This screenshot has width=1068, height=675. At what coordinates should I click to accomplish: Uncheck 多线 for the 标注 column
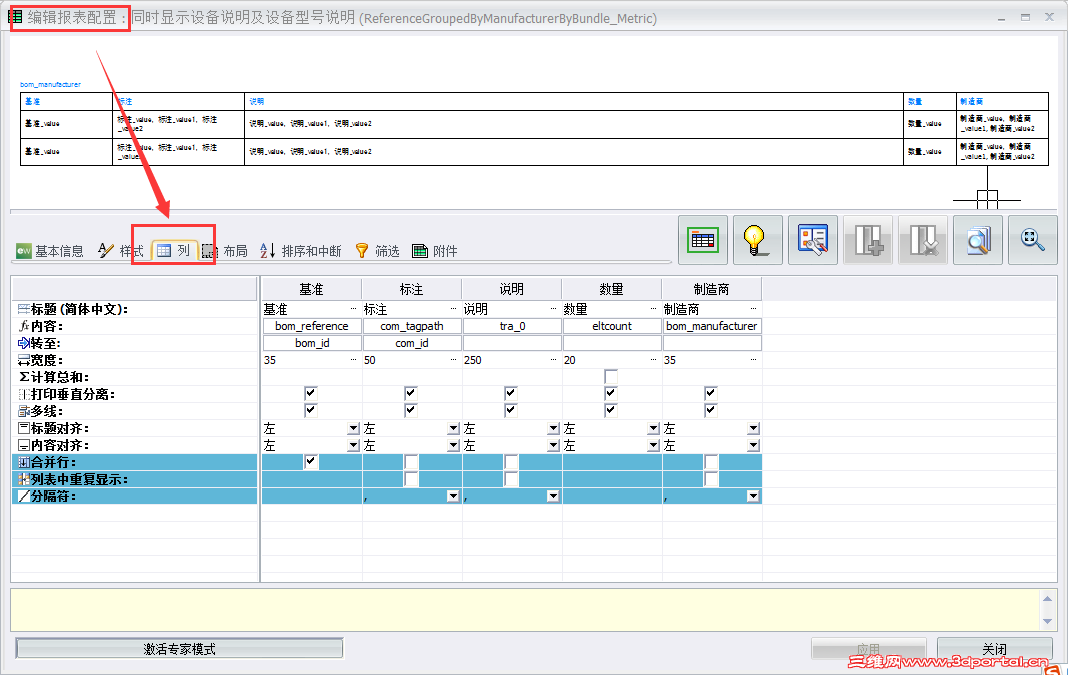click(410, 410)
